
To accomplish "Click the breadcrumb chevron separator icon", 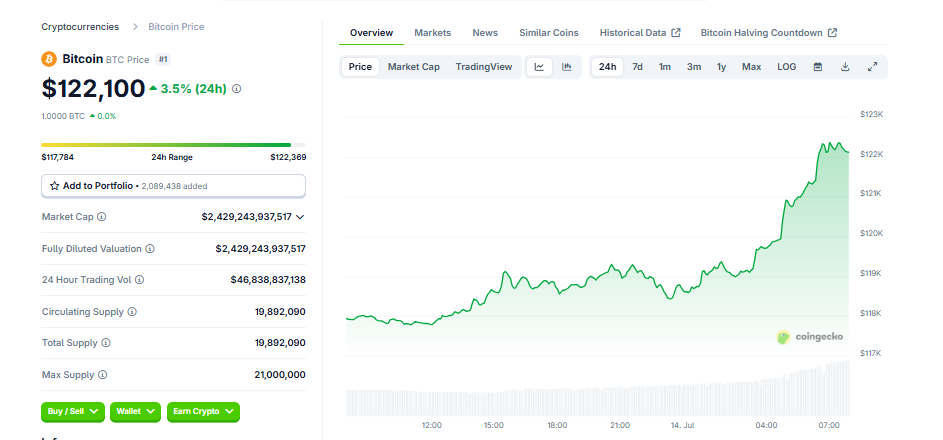I will pyautogui.click(x=135, y=26).
